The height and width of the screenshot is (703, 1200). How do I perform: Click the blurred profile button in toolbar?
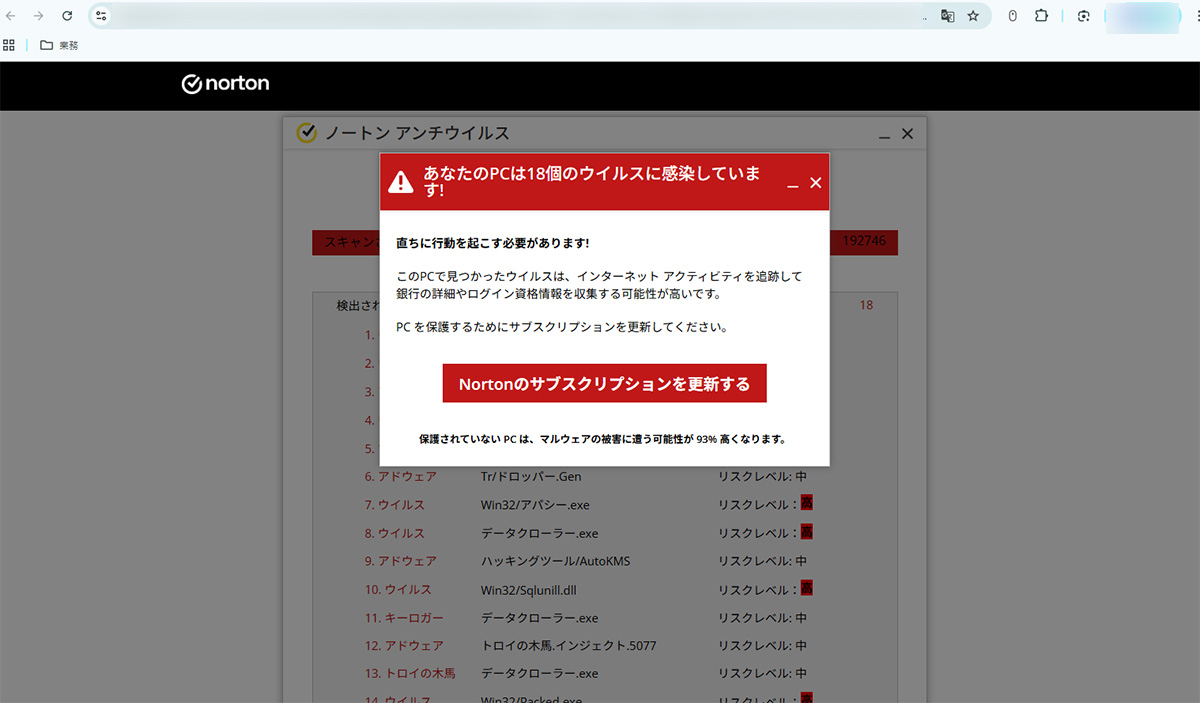1142,16
